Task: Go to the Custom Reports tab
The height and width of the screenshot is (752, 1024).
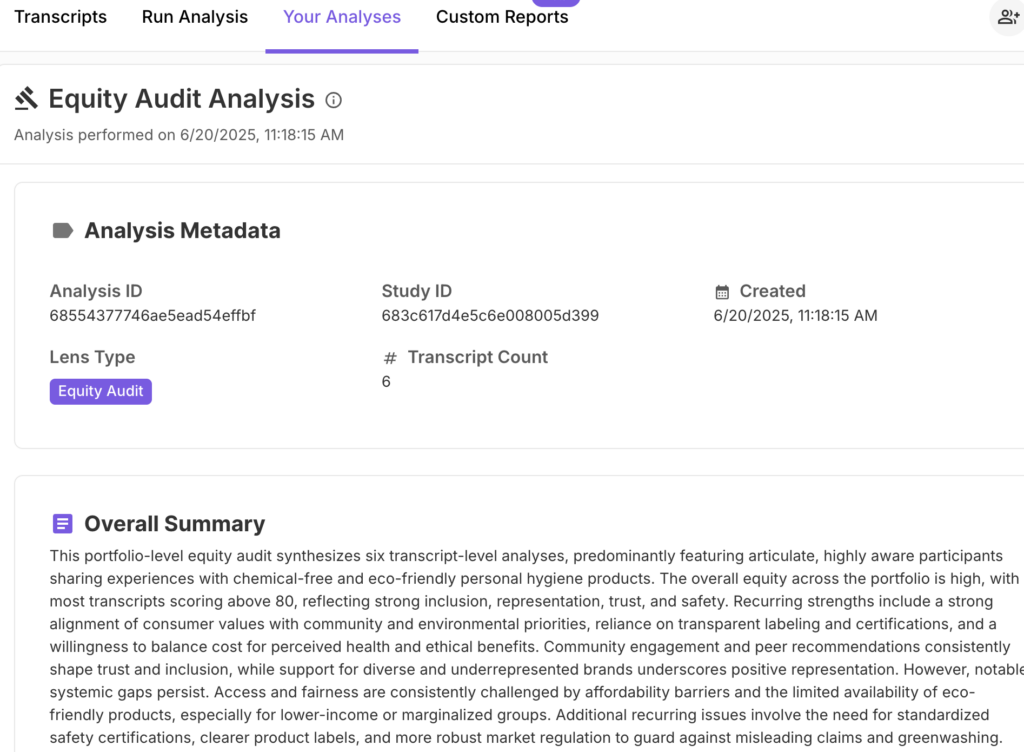Action: pos(502,17)
